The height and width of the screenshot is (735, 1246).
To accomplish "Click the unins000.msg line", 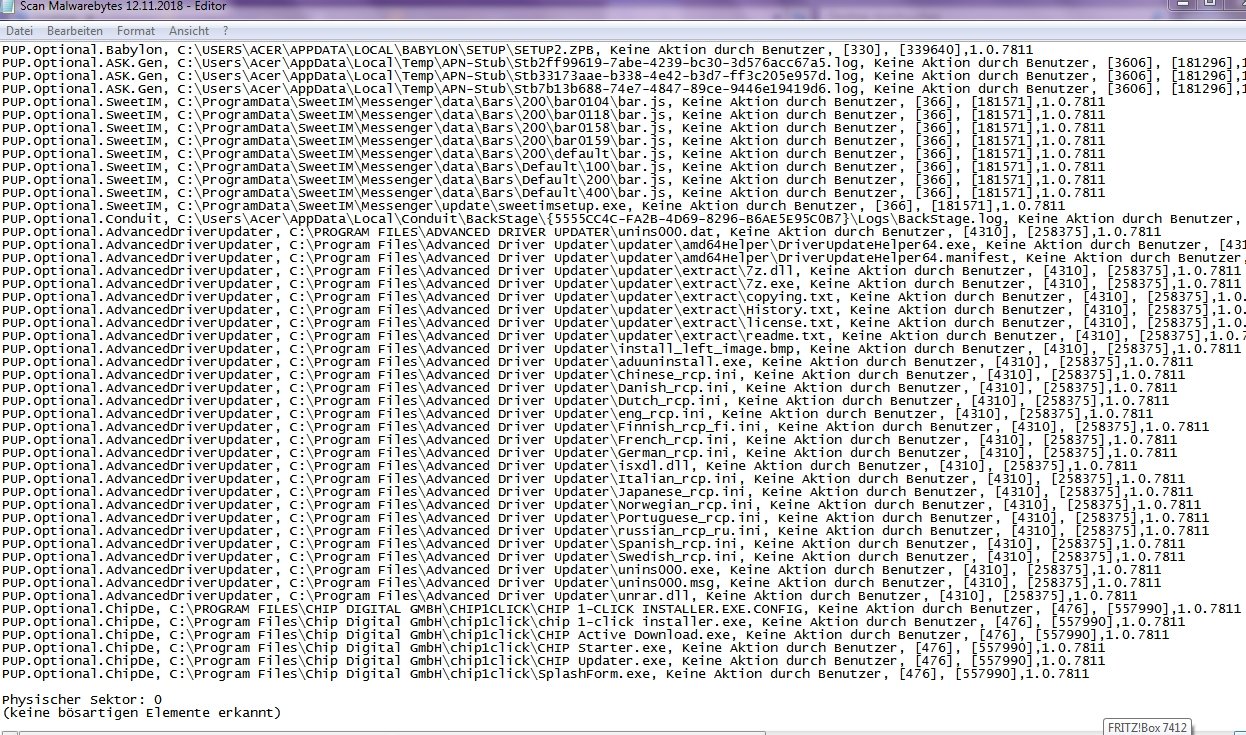I will [581, 582].
